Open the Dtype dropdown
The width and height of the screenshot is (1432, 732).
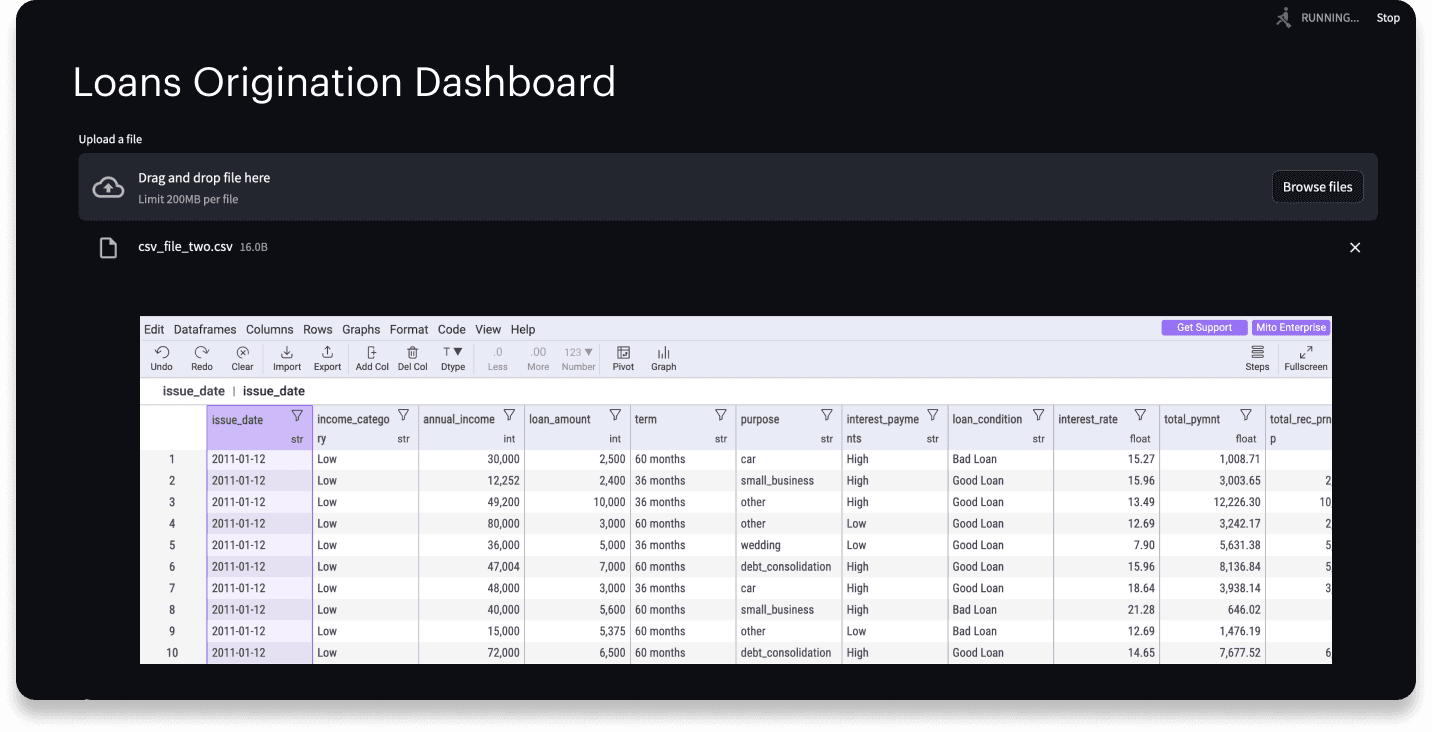[x=453, y=353]
